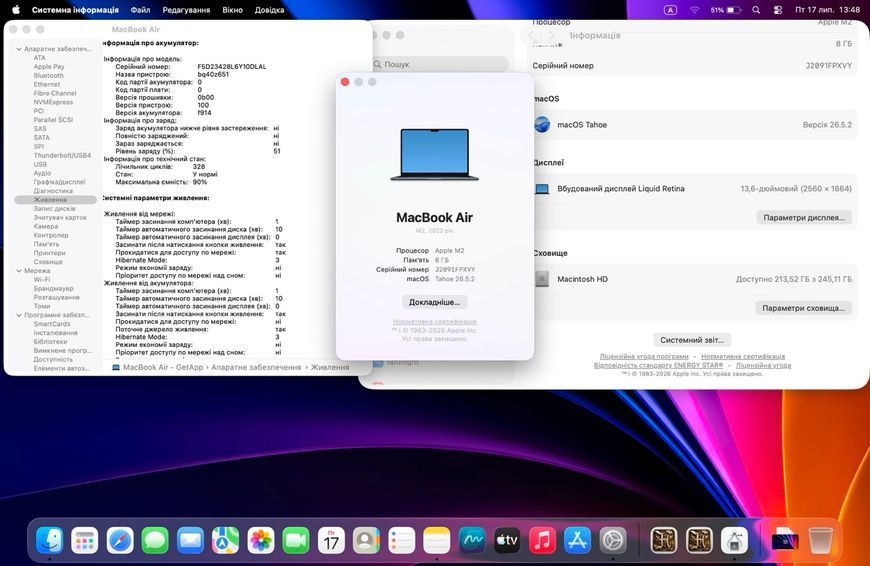
Task: Open Contacts app in Dock
Action: tap(366, 539)
